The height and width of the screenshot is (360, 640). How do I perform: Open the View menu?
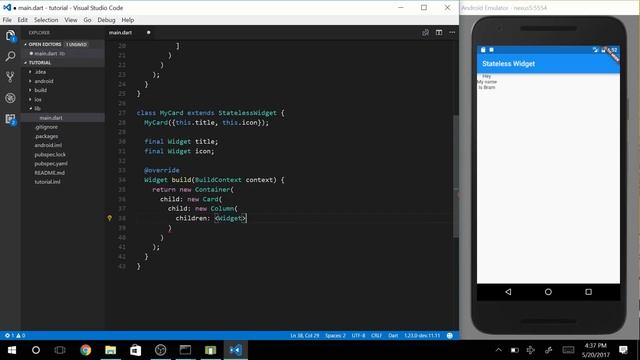tap(71, 20)
